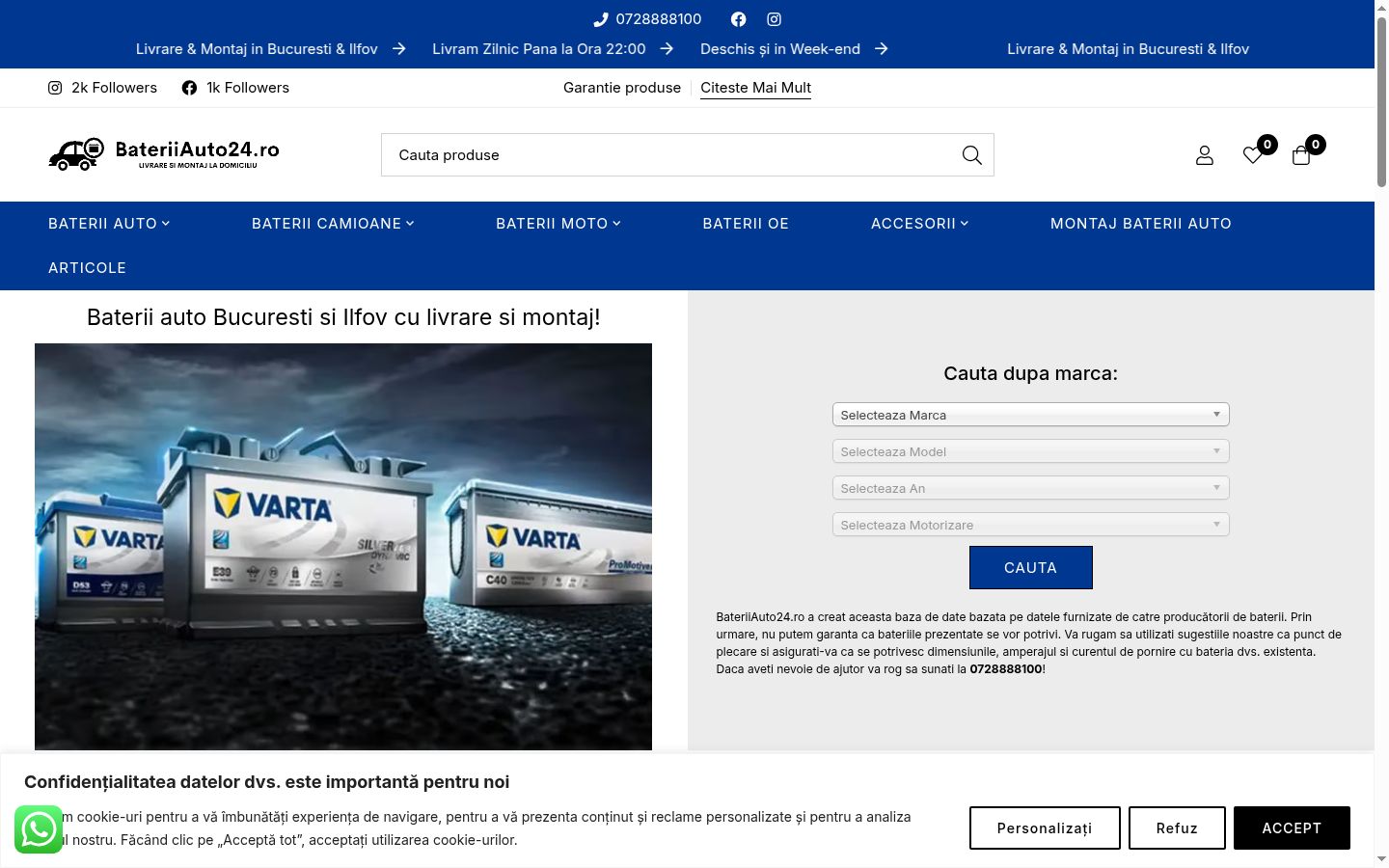Click arrow after Livrare & Montaj text
This screenshot has width=1389, height=868.
399,49
